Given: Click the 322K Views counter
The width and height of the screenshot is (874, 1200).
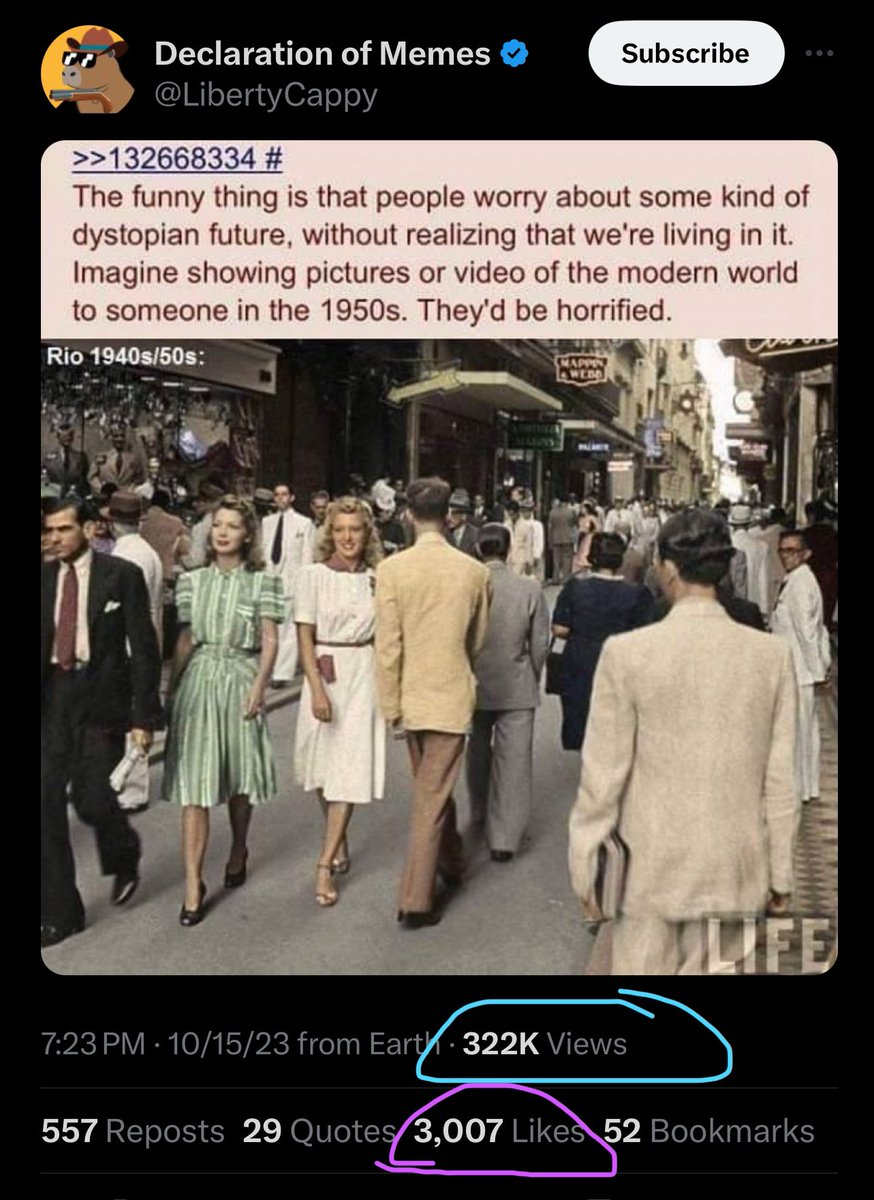Looking at the screenshot, I should [545, 1044].
